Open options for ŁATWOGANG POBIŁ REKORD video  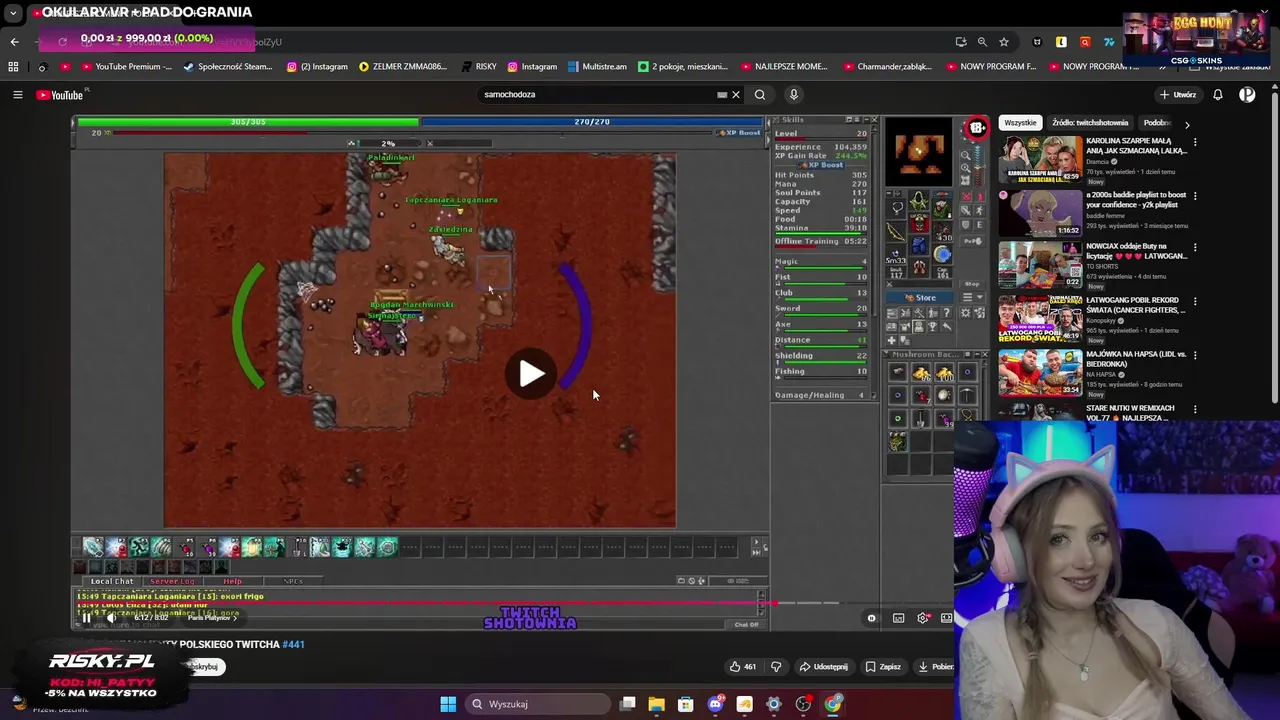click(x=1195, y=301)
